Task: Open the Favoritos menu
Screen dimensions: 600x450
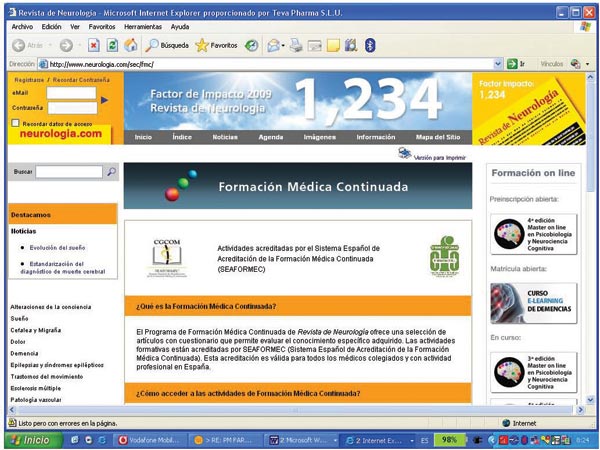Action: pos(102,27)
